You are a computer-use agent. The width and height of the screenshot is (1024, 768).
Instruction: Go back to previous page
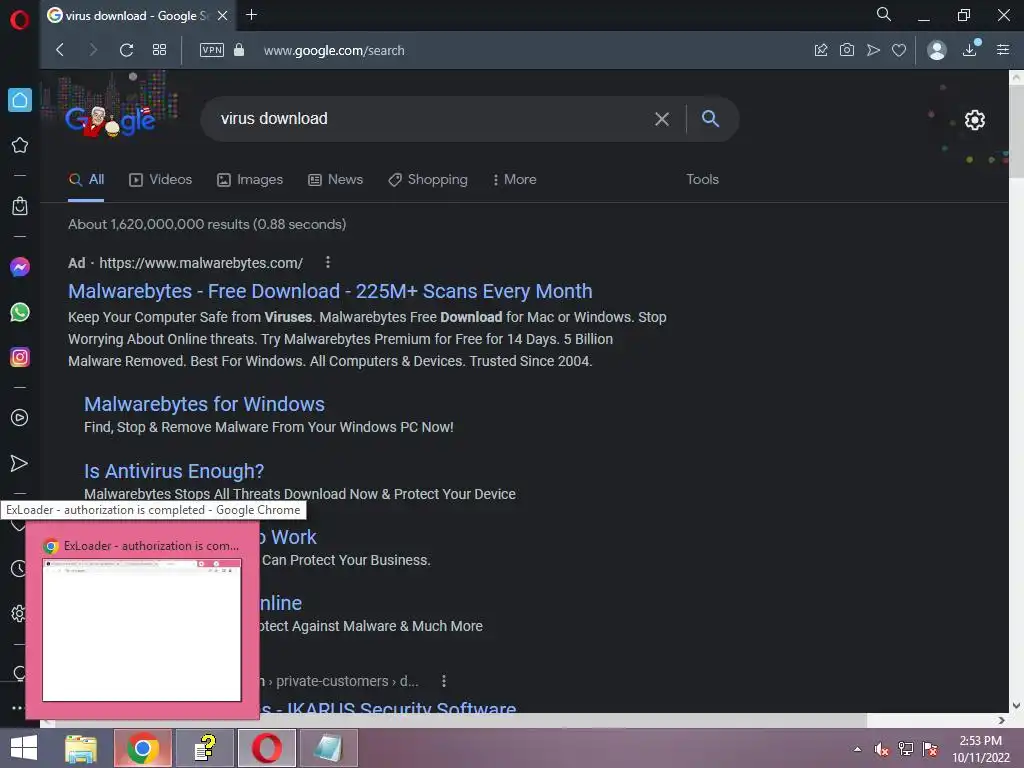[60, 50]
